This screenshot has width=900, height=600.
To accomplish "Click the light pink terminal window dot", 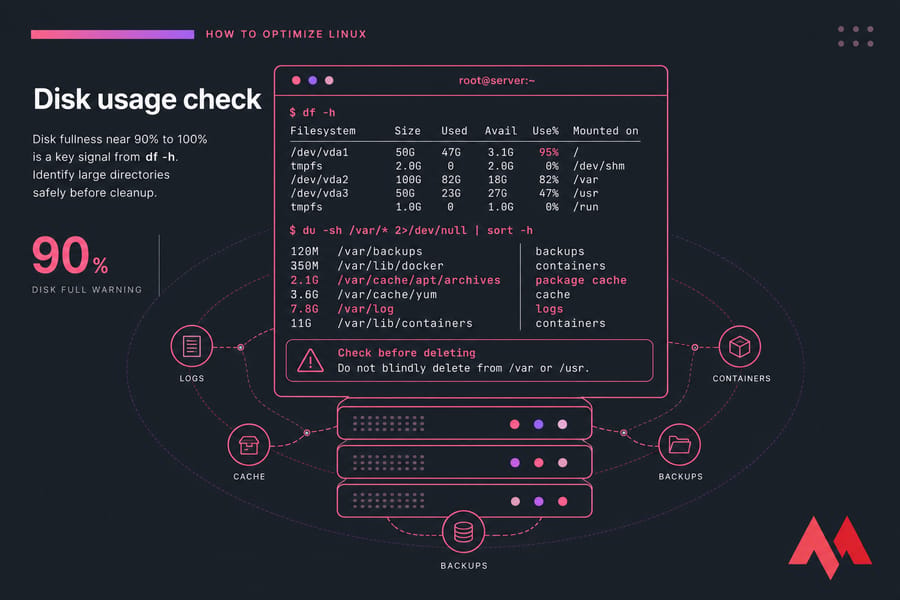I will 329,80.
